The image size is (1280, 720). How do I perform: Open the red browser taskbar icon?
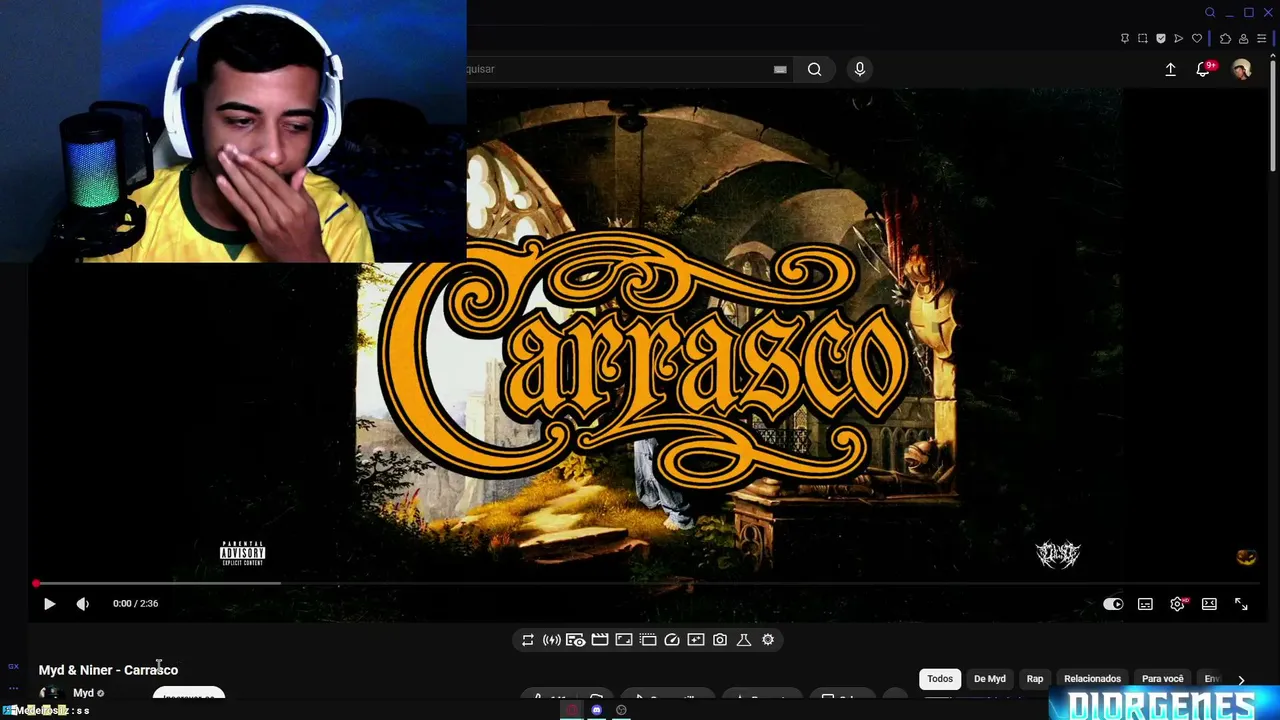pyautogui.click(x=572, y=710)
